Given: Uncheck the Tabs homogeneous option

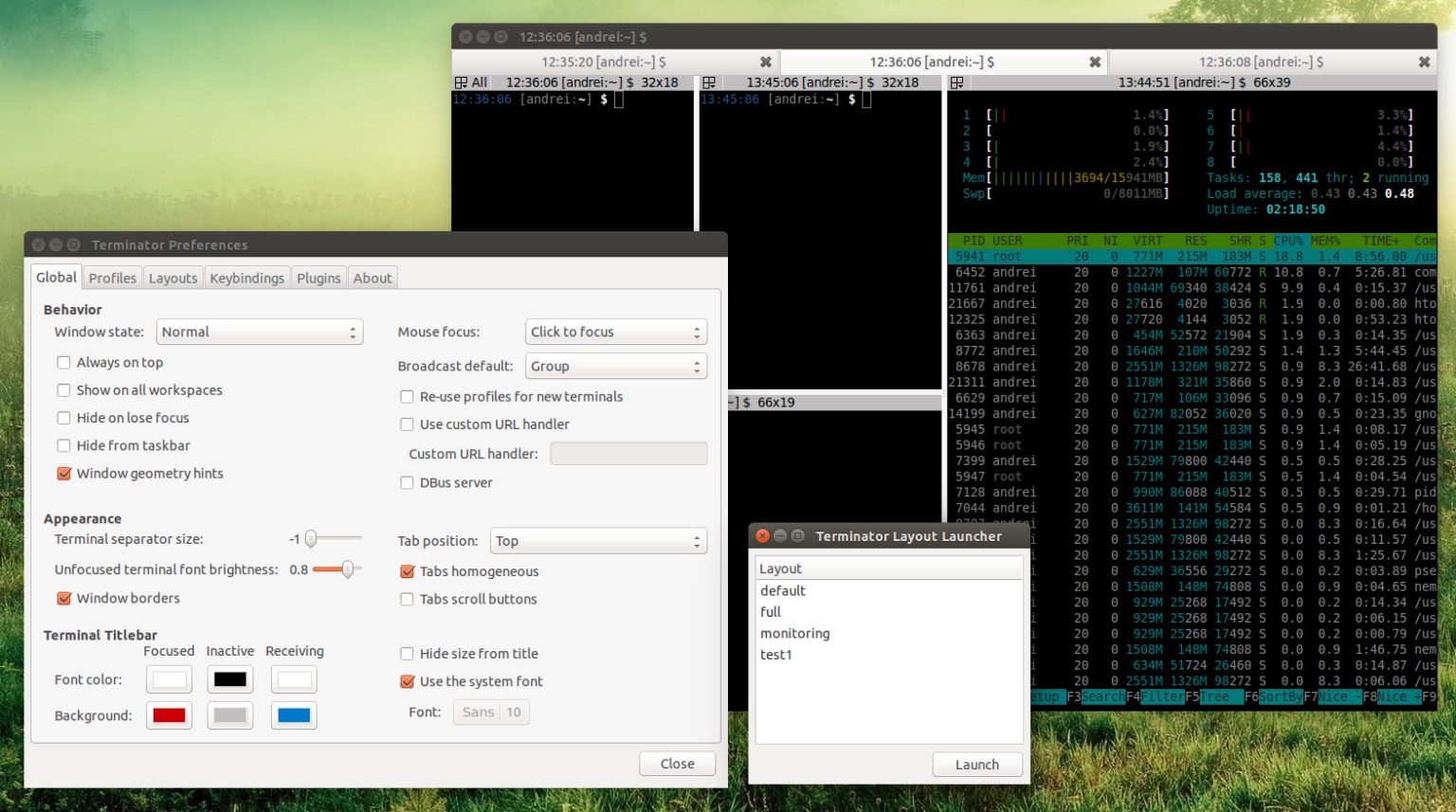Looking at the screenshot, I should coord(408,571).
